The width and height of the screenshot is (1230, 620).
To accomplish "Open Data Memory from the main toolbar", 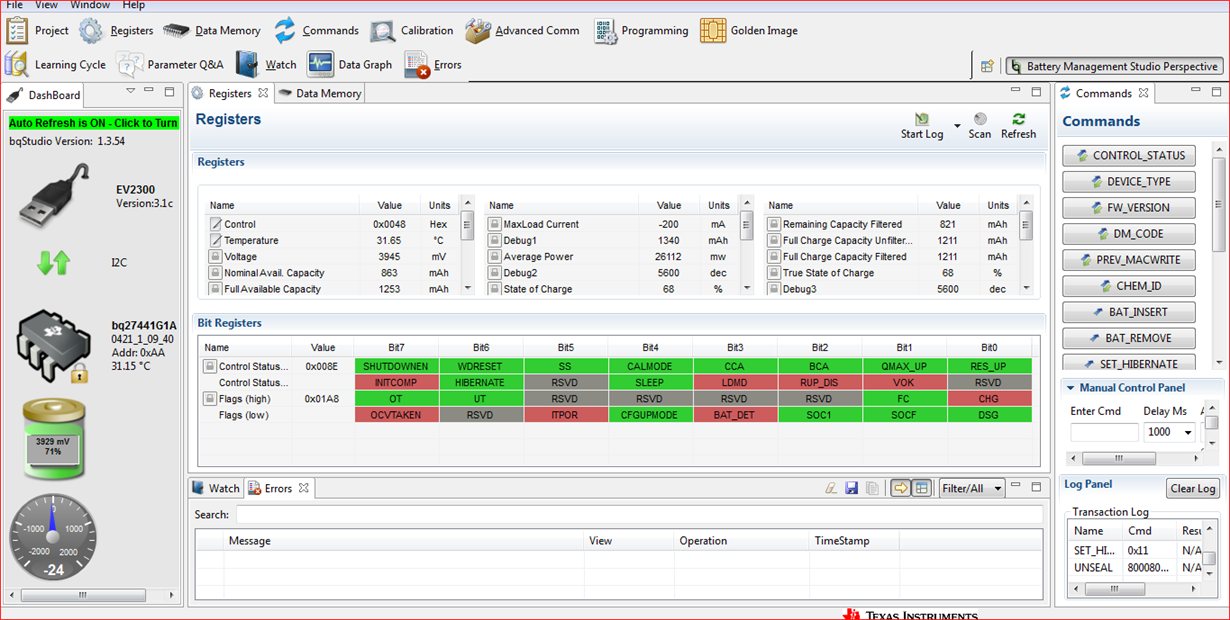I will pyautogui.click(x=212, y=30).
